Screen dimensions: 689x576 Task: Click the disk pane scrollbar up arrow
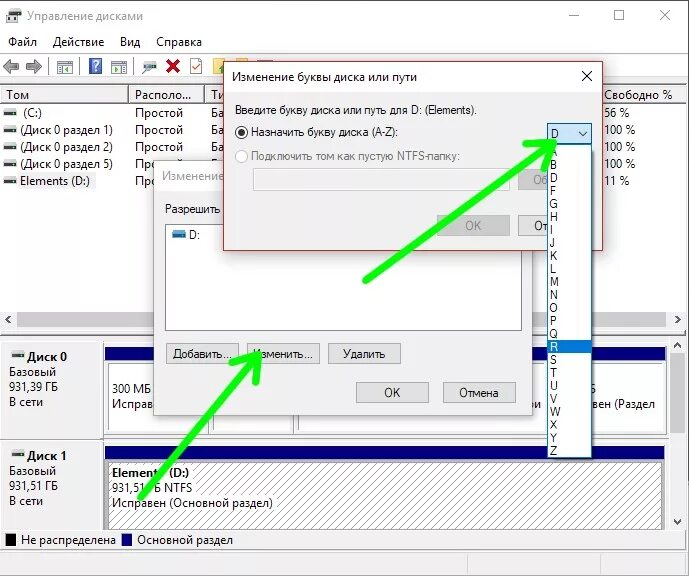click(x=677, y=346)
